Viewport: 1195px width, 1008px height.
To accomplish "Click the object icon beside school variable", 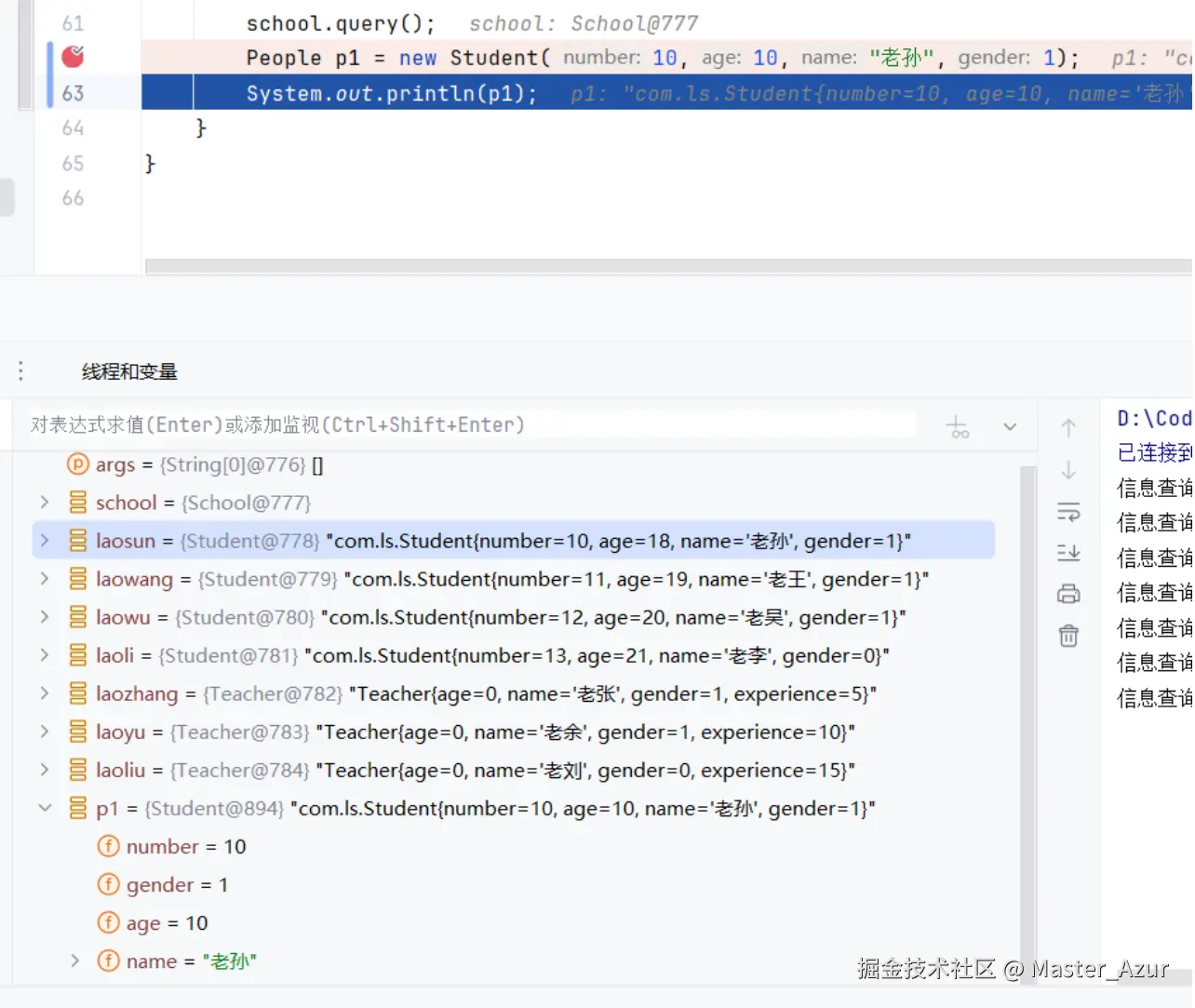I will 78,503.
